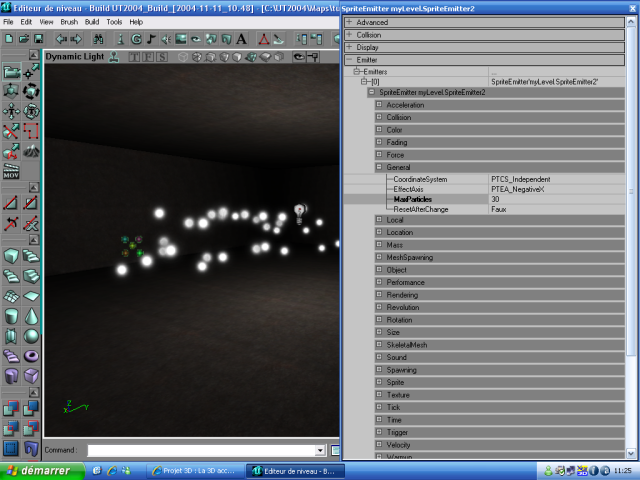Screen dimensions: 640x480
Task: Open the Build menu
Action: click(x=92, y=22)
